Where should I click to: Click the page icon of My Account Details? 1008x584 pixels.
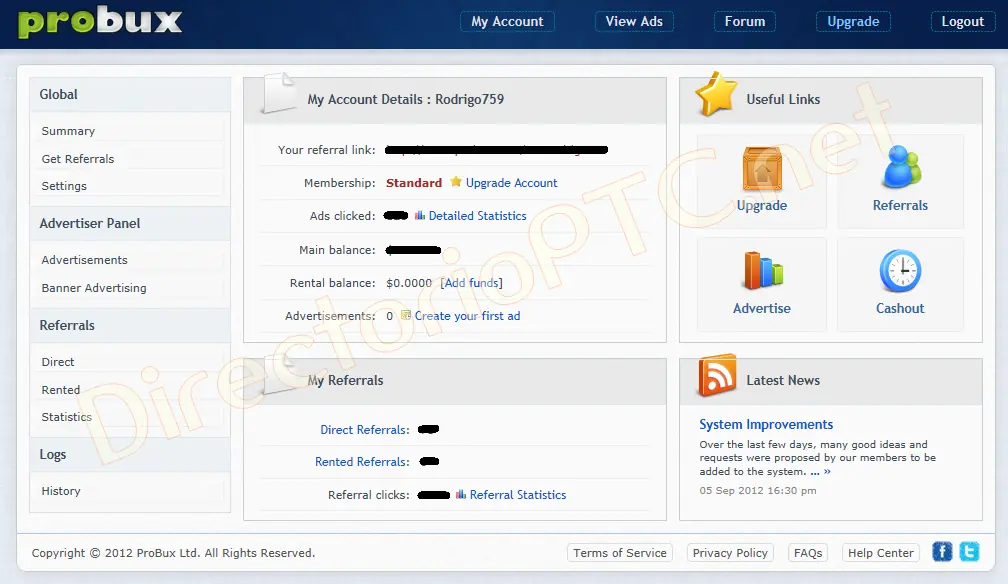point(279,94)
